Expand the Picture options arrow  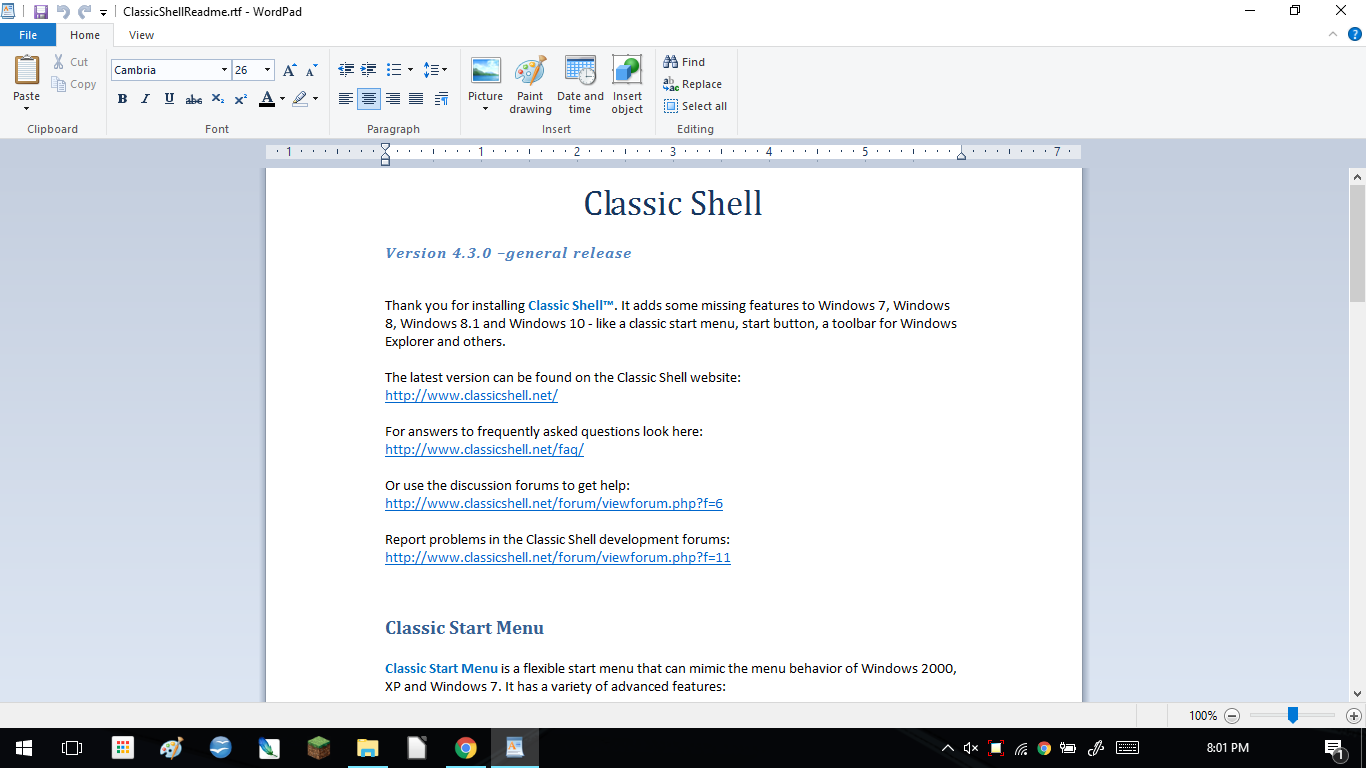click(486, 108)
